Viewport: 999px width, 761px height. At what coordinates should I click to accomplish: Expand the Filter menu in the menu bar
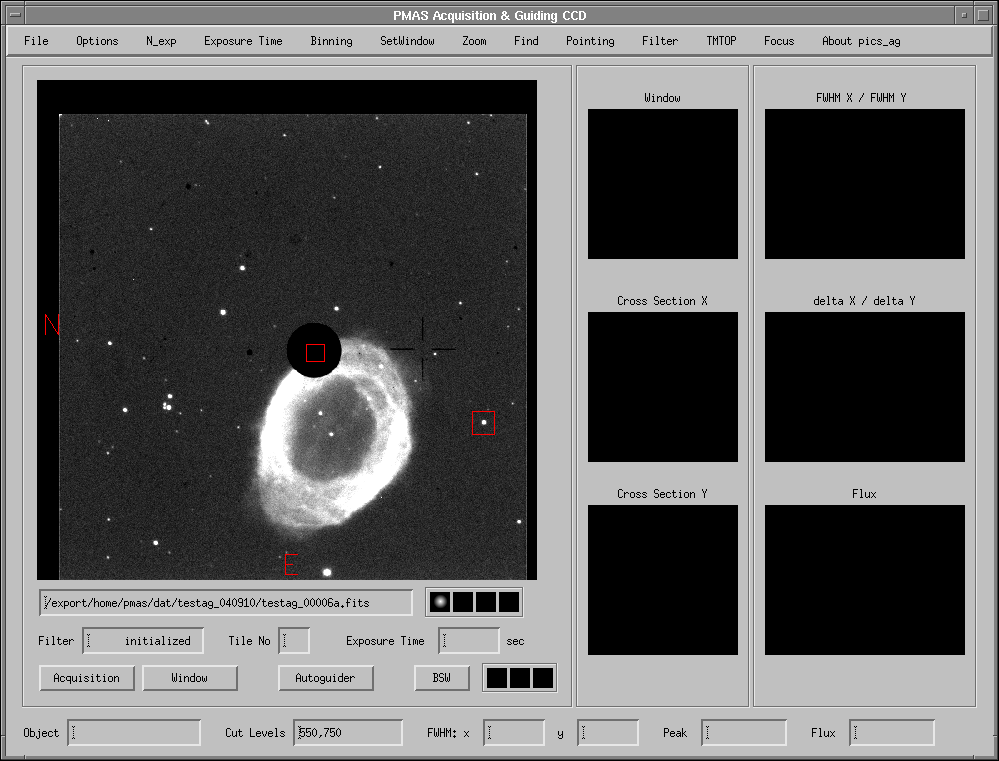(x=659, y=41)
